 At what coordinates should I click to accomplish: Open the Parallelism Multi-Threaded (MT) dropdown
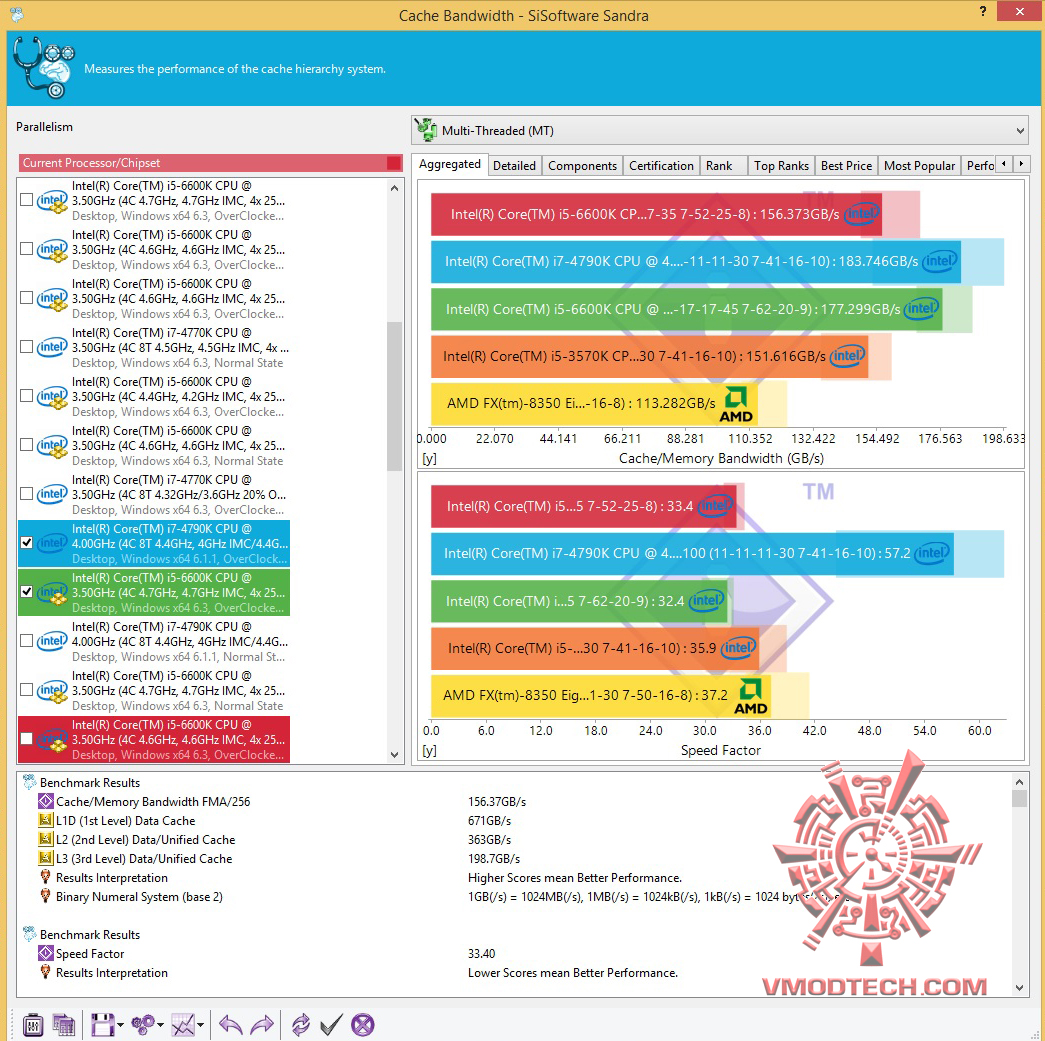pyautogui.click(x=720, y=131)
